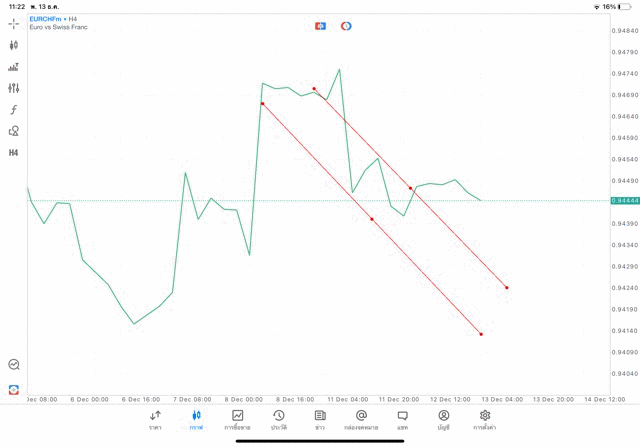Screen dimensions: 640x447
Task: Open the candlestick chart type icon
Action: (x=14, y=45)
